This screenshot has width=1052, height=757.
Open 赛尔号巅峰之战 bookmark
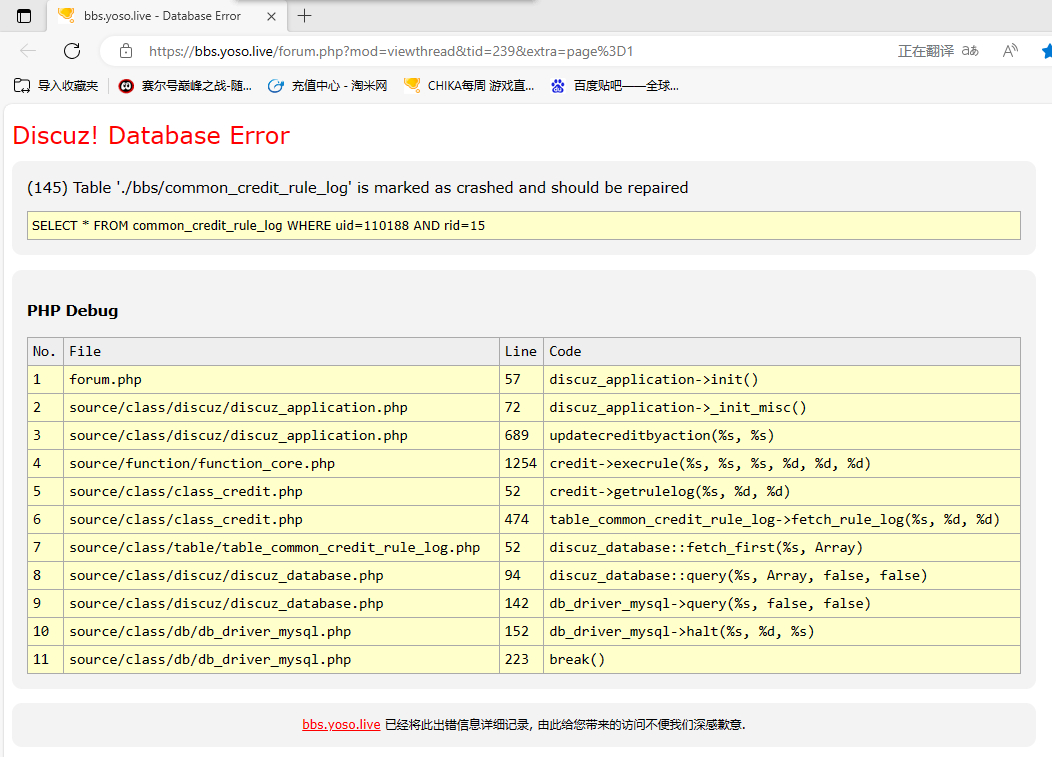click(x=185, y=86)
